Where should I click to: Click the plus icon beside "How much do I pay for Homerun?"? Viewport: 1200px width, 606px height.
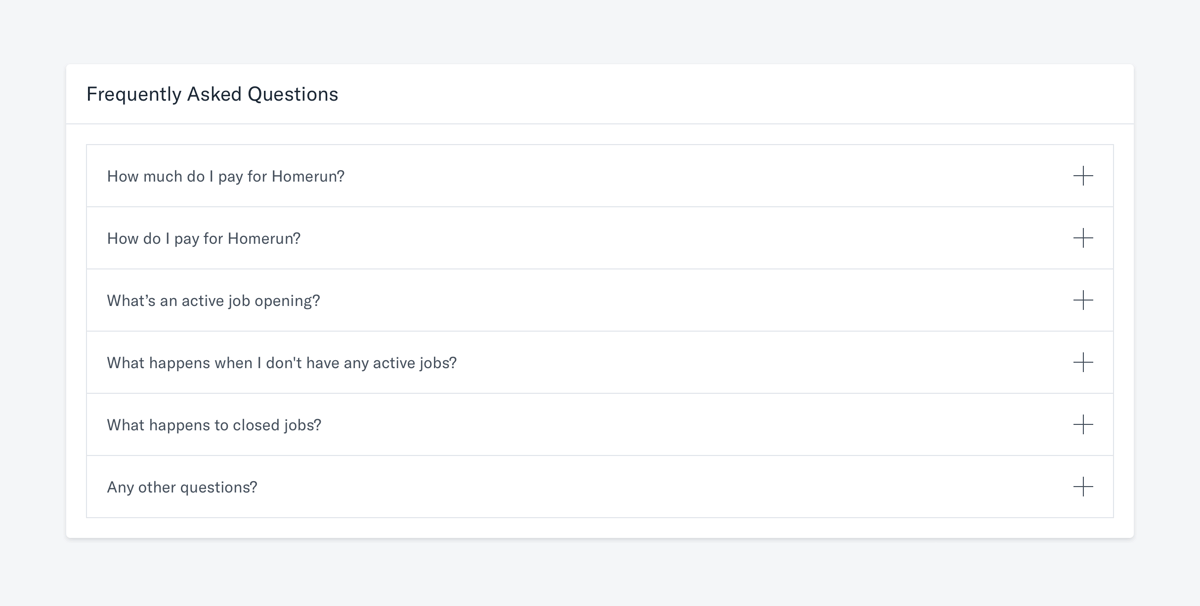pyautogui.click(x=1083, y=175)
